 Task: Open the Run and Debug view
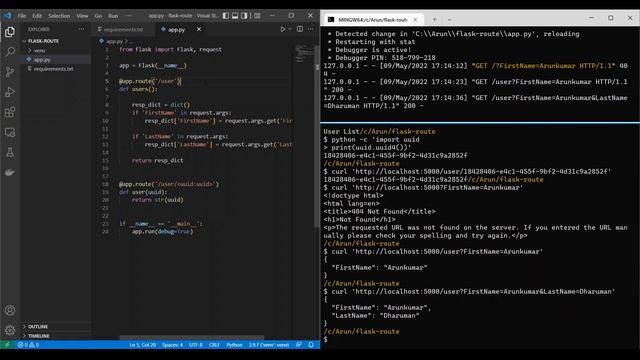tap(10, 92)
